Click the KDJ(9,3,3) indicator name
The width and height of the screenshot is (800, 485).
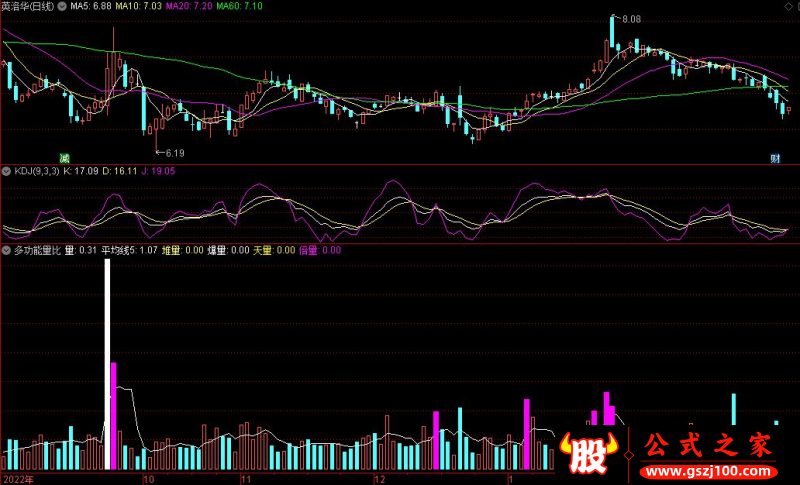pyautogui.click(x=37, y=171)
